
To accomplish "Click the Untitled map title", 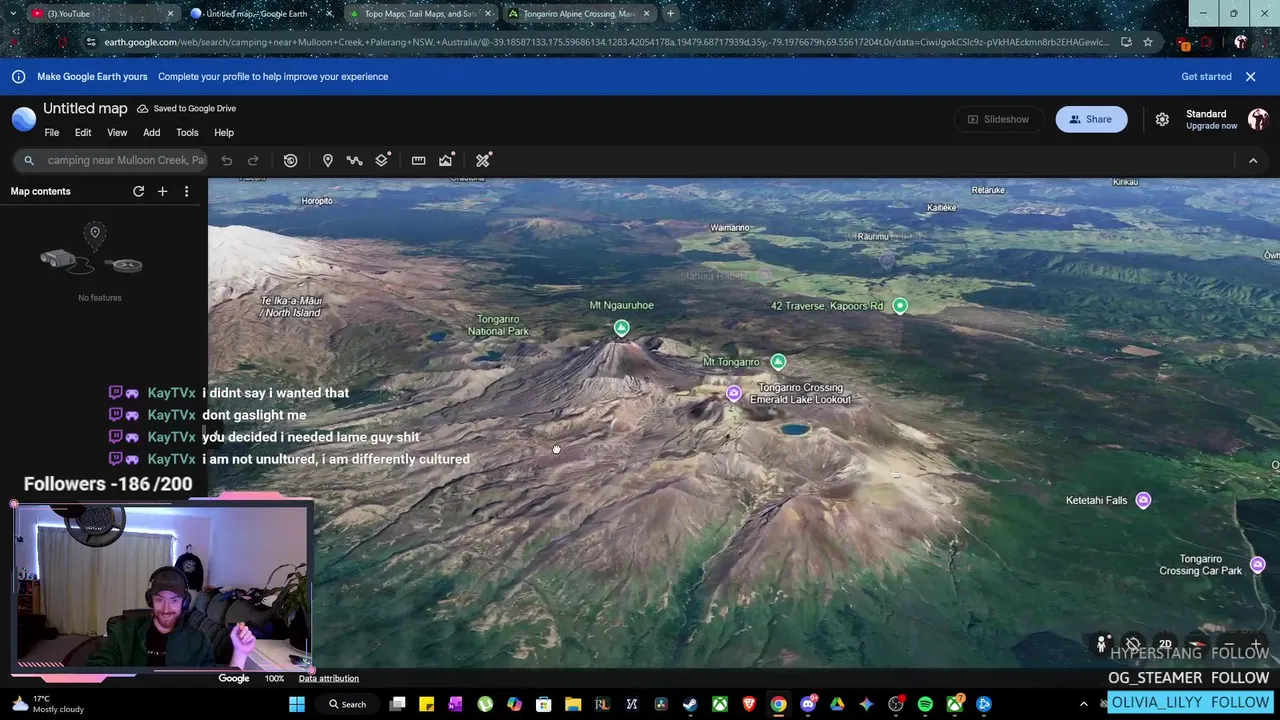I will point(85,108).
